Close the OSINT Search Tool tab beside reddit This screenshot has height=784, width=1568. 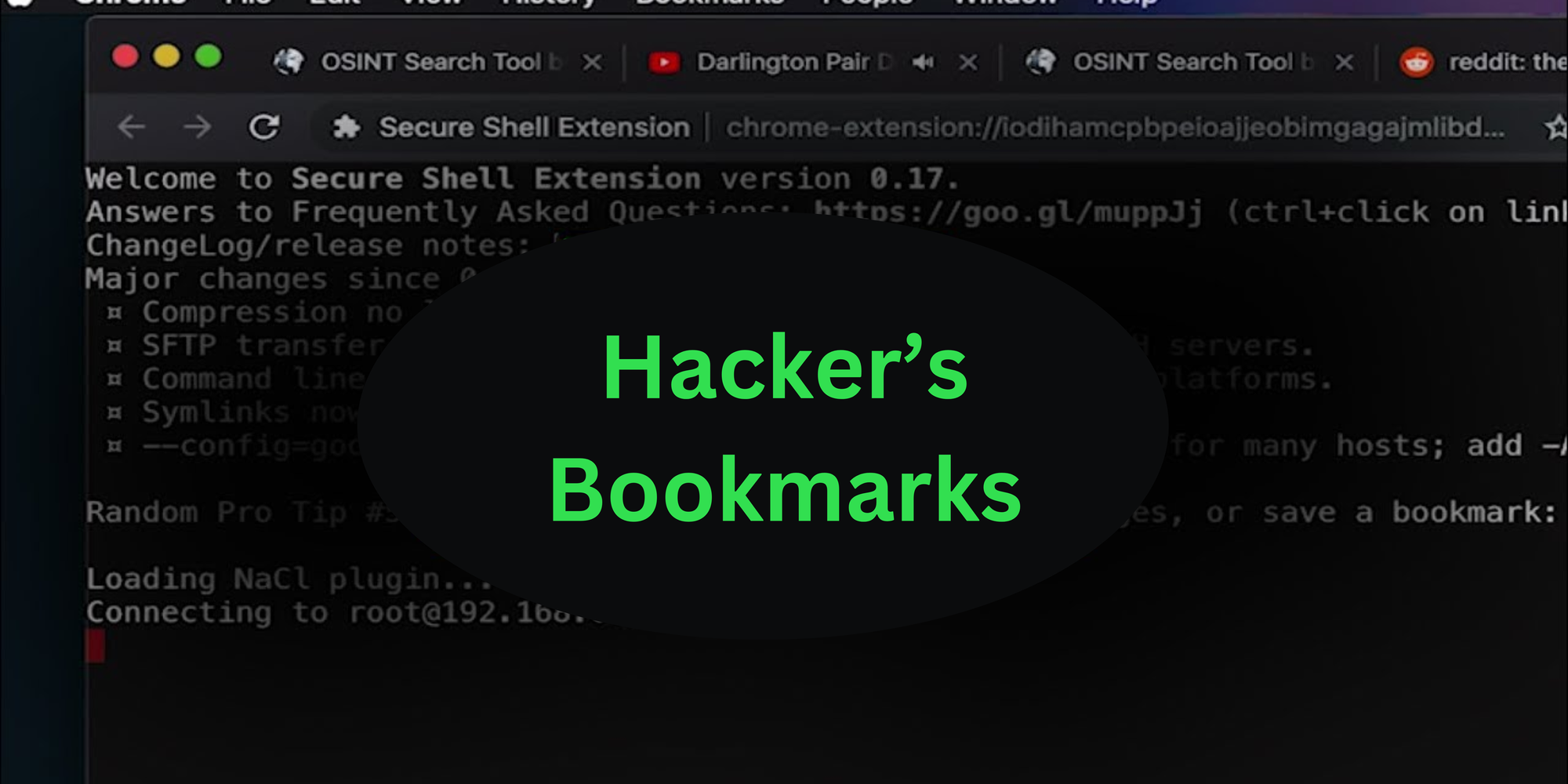coord(1345,62)
